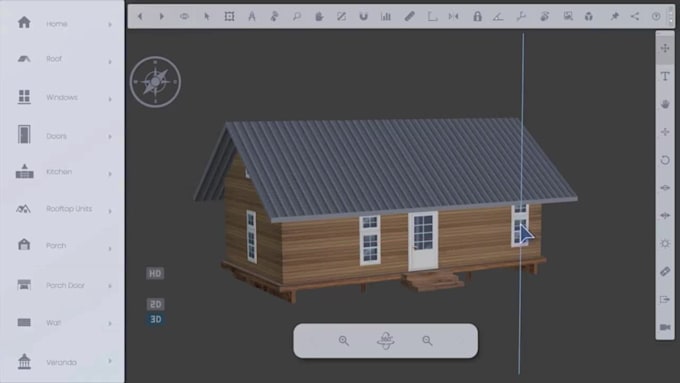Toggle the padlock lock icon
This screenshot has width=680, height=383.
tap(477, 16)
